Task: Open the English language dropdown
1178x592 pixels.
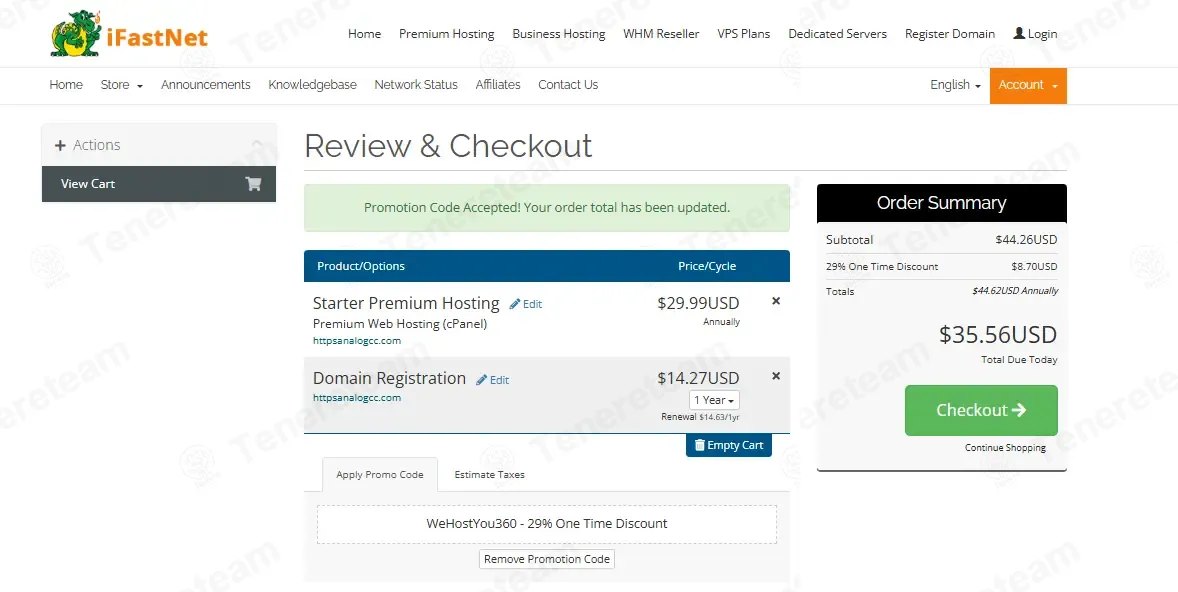Action: [955, 85]
